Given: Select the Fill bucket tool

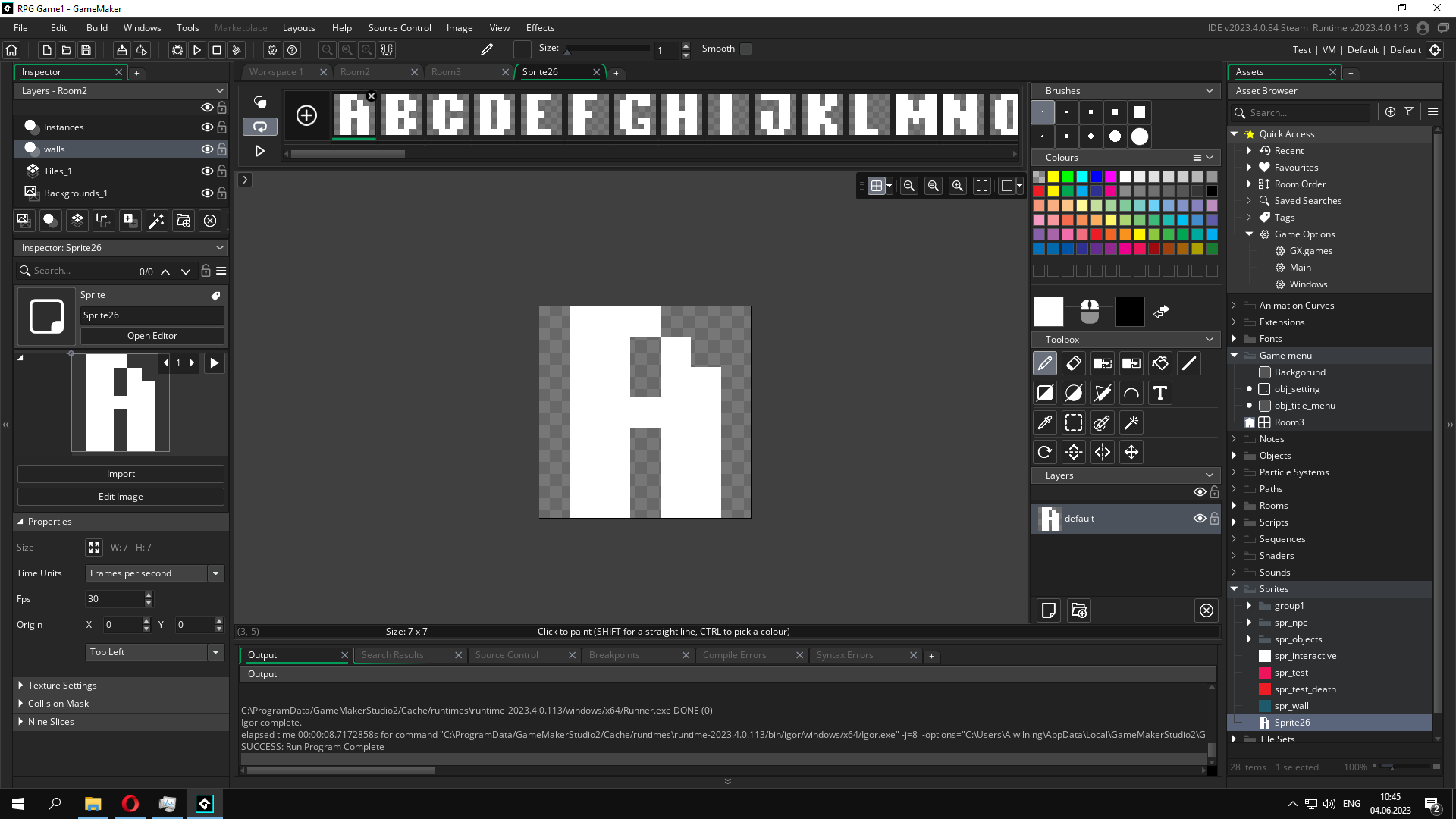Looking at the screenshot, I should [x=1160, y=364].
